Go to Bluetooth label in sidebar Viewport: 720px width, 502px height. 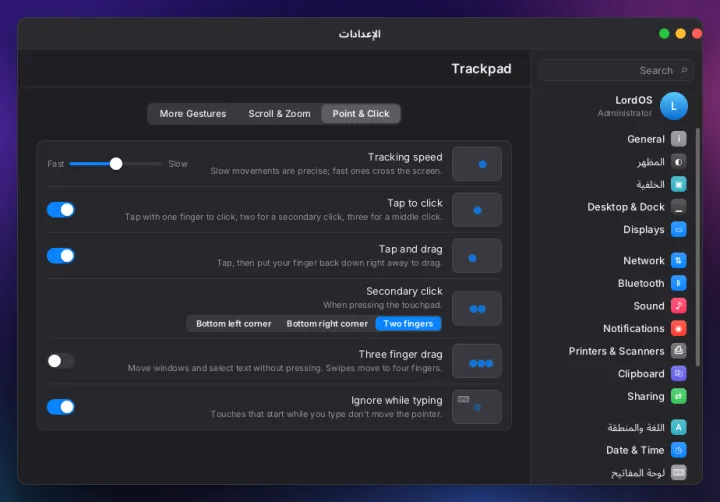[641, 283]
